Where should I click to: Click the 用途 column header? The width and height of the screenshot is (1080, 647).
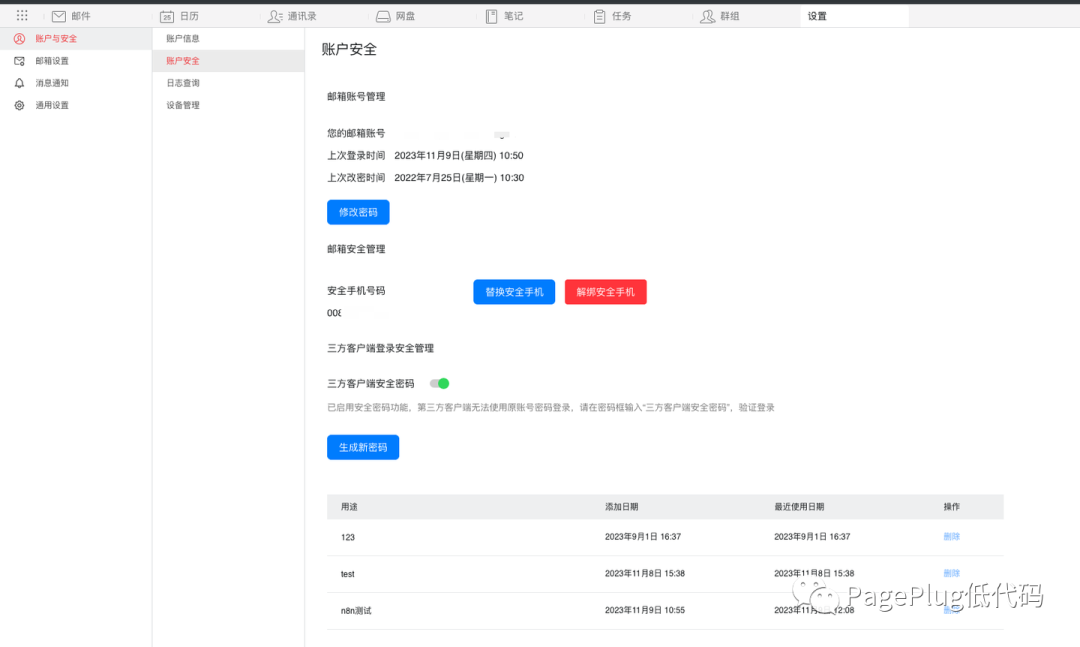(x=349, y=507)
